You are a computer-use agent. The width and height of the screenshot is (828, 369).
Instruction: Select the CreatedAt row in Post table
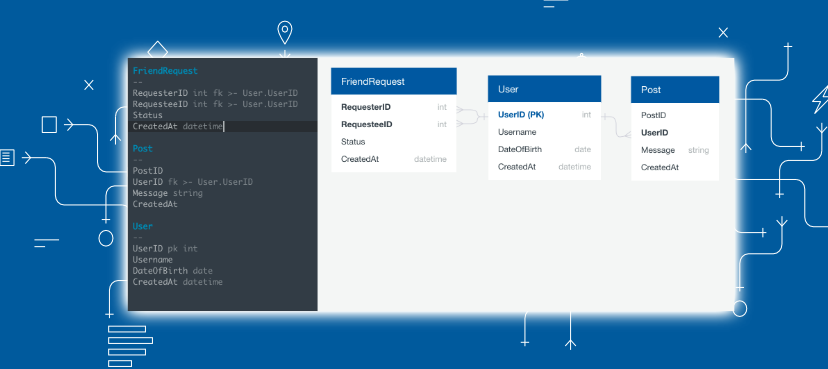click(675, 167)
